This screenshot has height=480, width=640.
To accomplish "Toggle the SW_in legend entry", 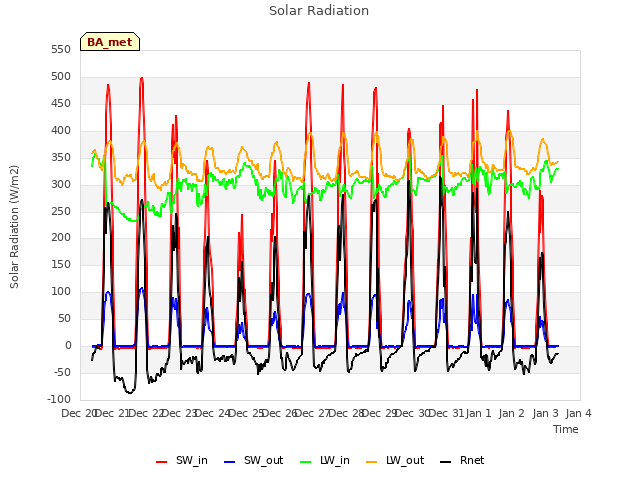I will pyautogui.click(x=182, y=460).
